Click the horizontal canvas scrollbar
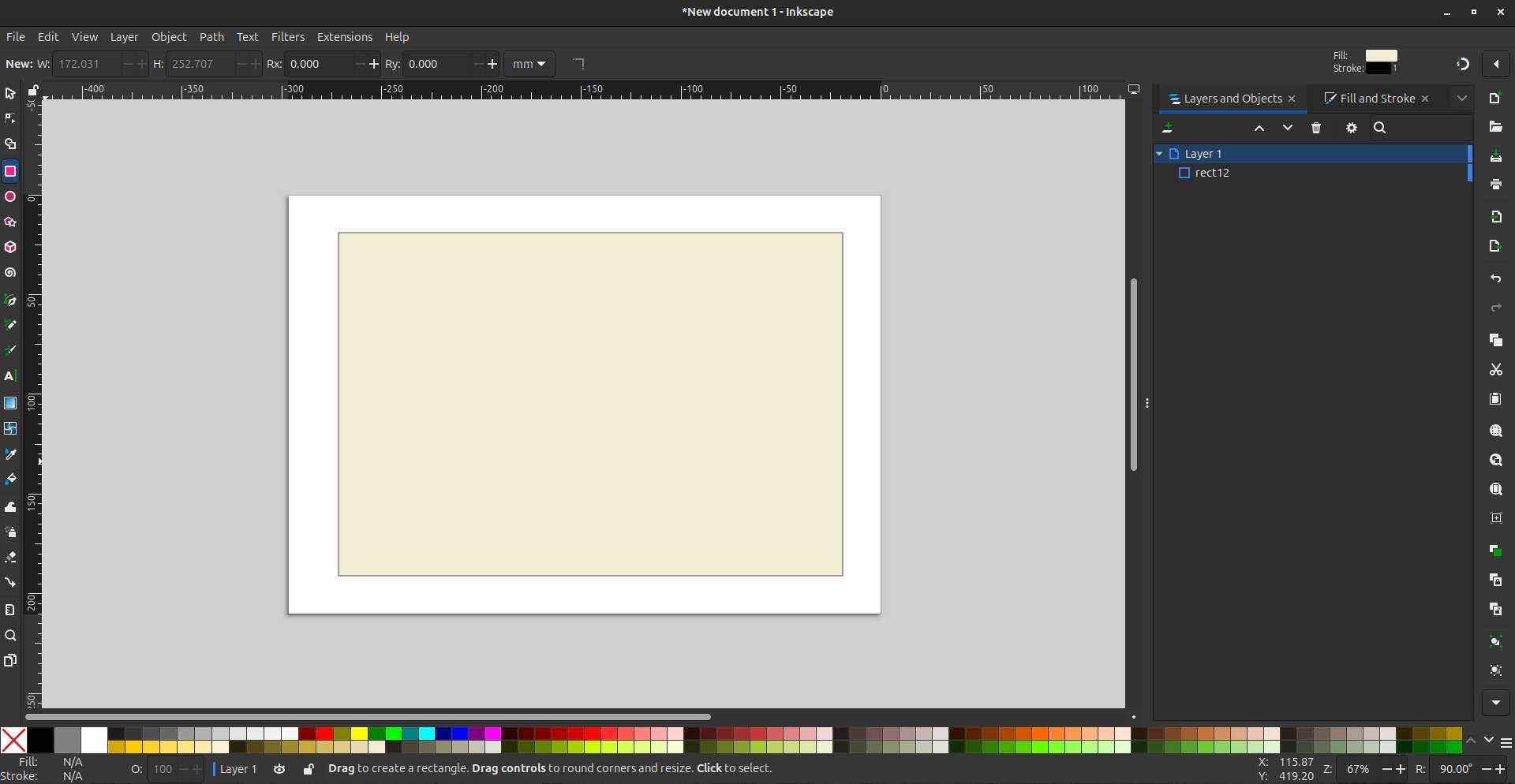 click(368, 717)
